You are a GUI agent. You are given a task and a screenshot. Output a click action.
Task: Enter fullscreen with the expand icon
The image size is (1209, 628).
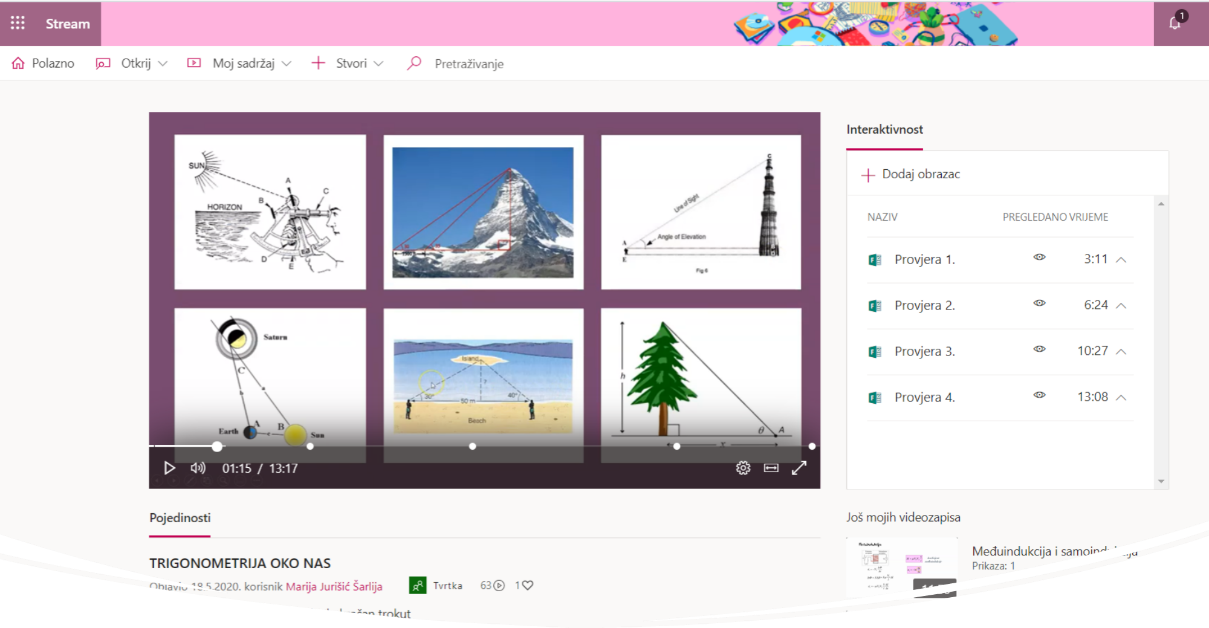tap(799, 468)
